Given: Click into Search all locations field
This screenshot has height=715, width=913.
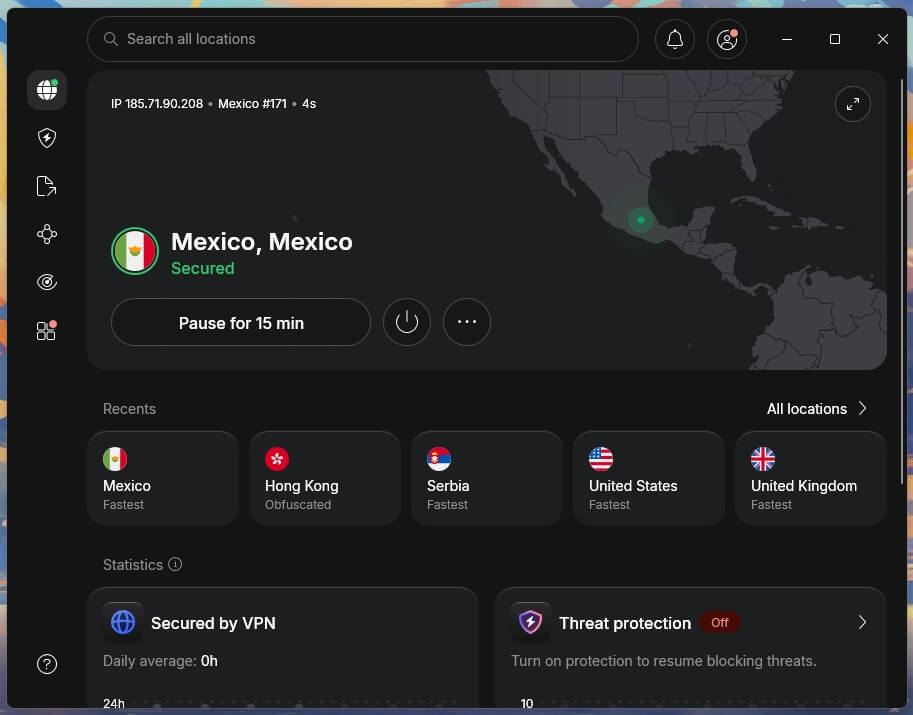Looking at the screenshot, I should pos(363,39).
